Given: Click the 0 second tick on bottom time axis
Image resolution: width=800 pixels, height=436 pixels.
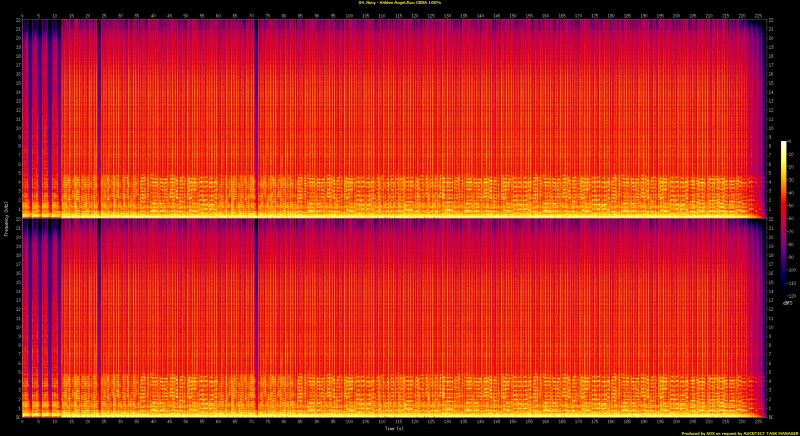Looking at the screenshot, I should [x=21, y=422].
